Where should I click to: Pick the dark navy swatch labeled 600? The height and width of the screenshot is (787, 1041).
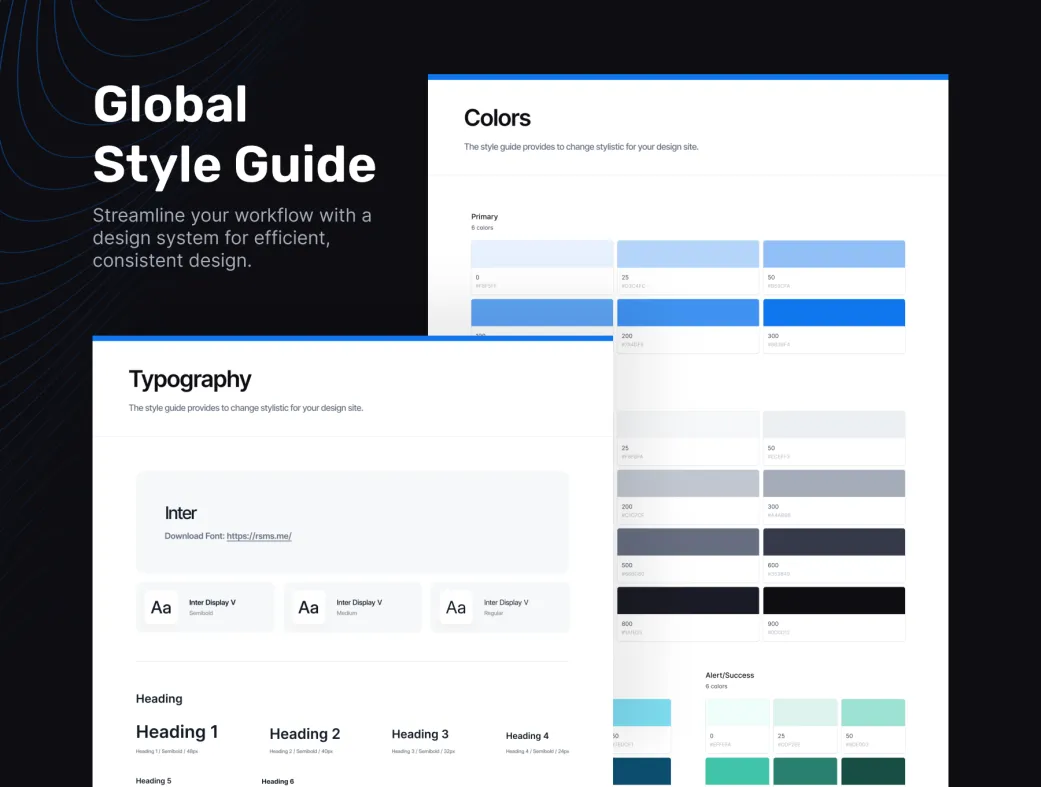coord(834,542)
